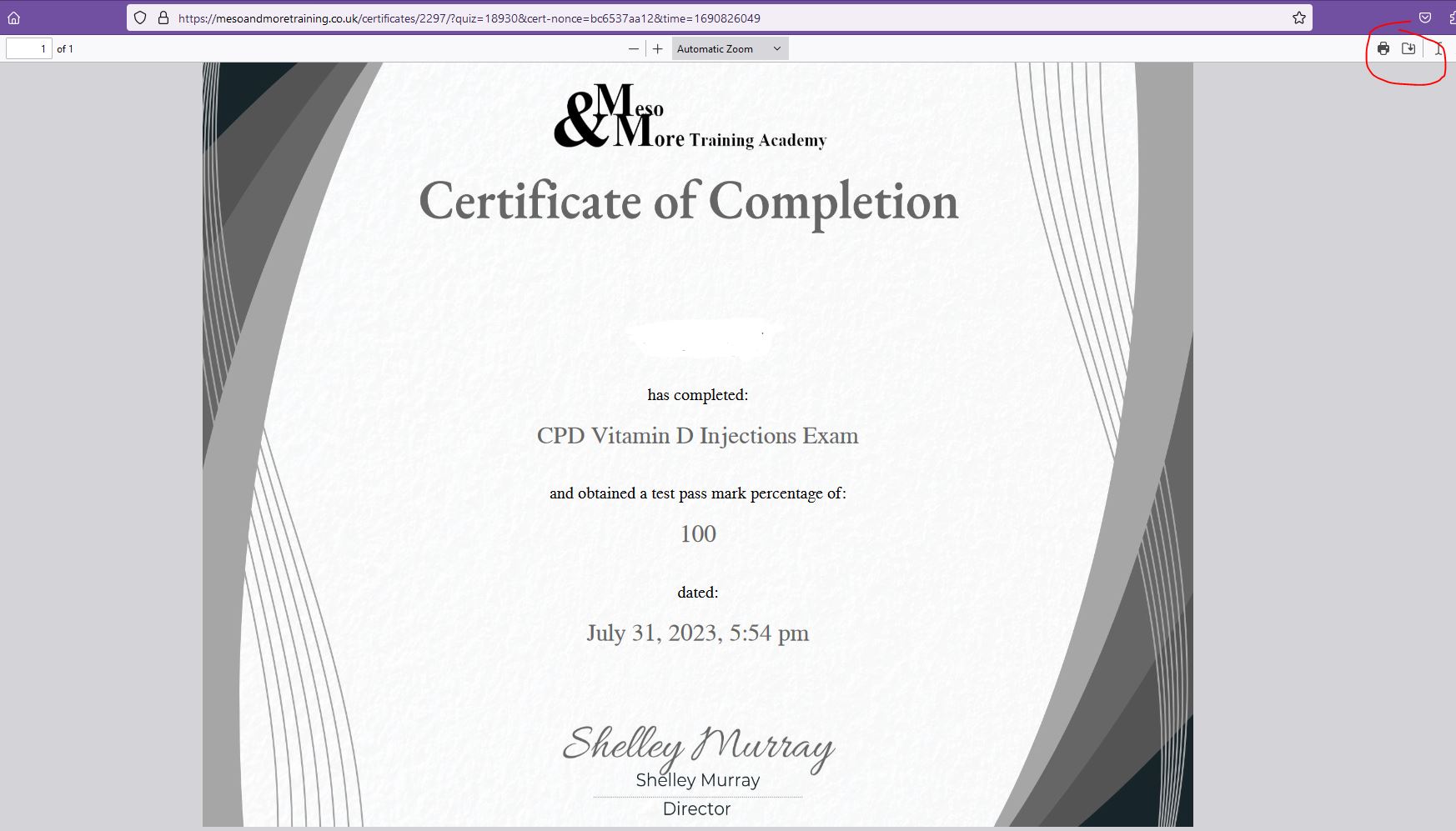1456x831 pixels.
Task: Click the padlock site security icon
Action: tap(163, 18)
